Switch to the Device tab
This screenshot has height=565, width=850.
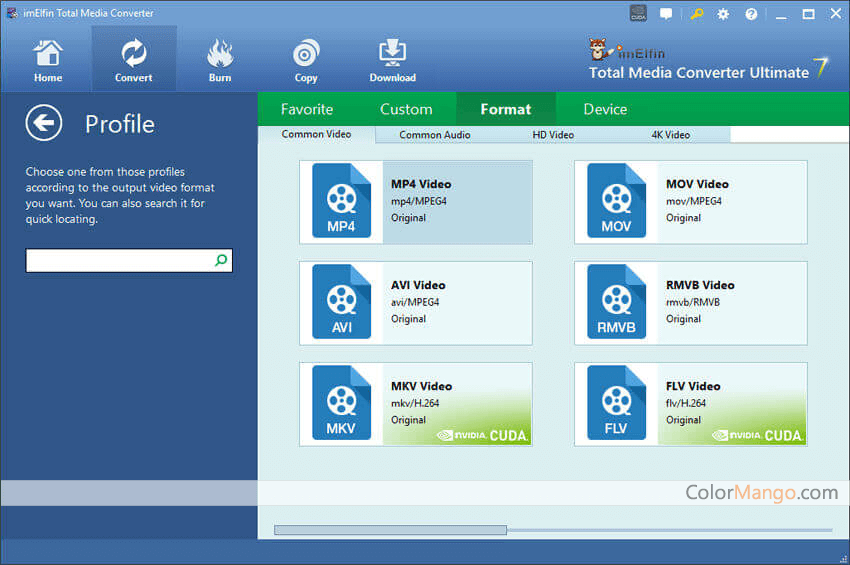click(605, 109)
